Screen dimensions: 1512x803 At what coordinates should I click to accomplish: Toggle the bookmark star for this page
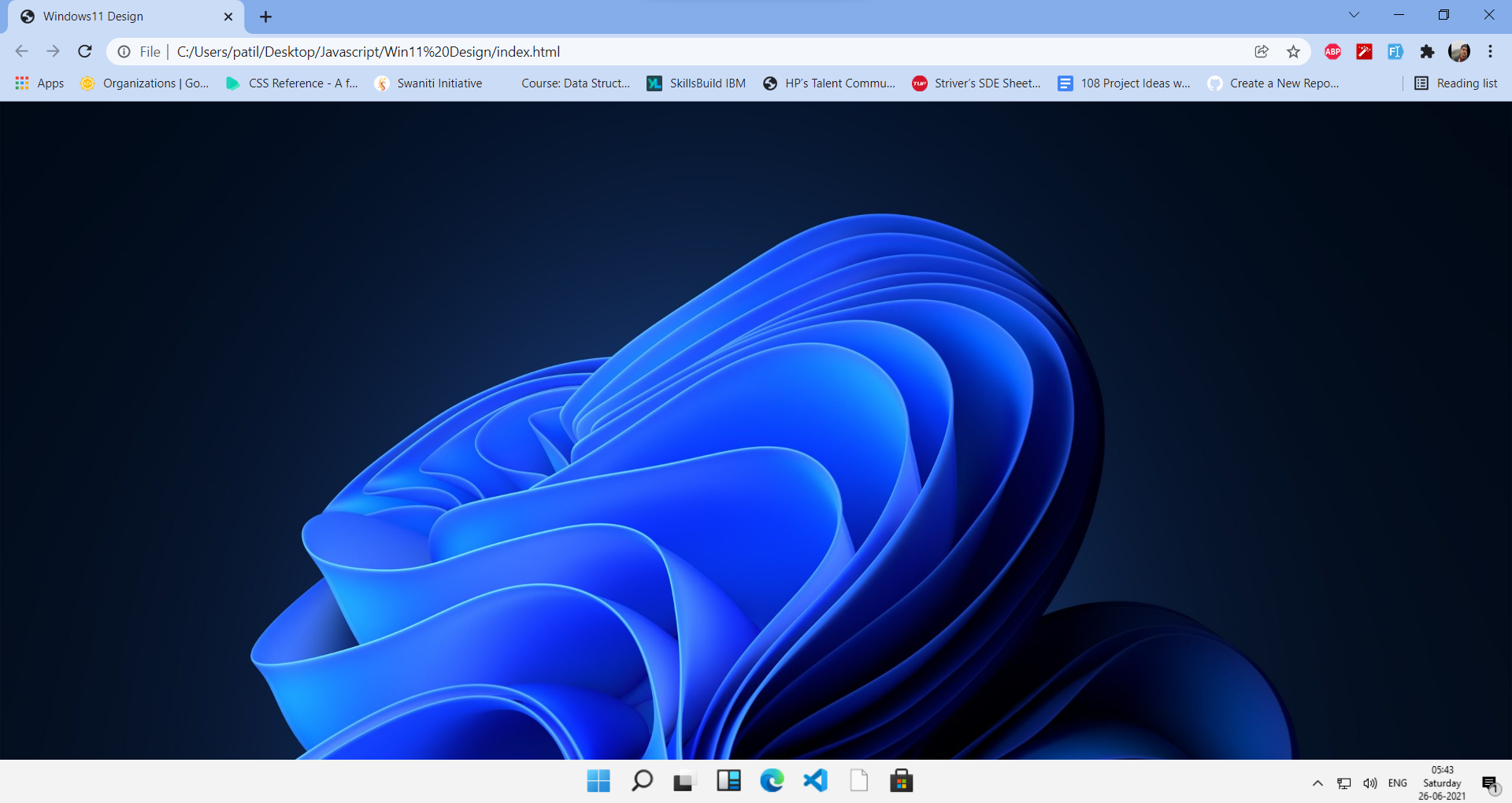(x=1293, y=51)
